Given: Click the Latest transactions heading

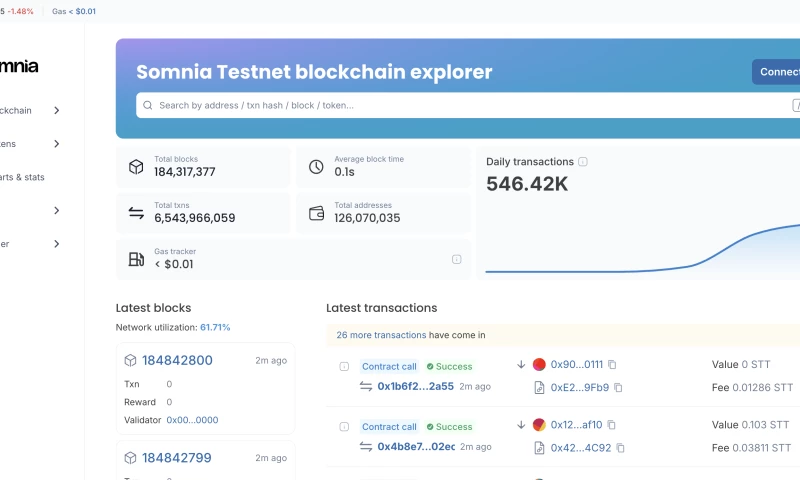Looking at the screenshot, I should (382, 308).
